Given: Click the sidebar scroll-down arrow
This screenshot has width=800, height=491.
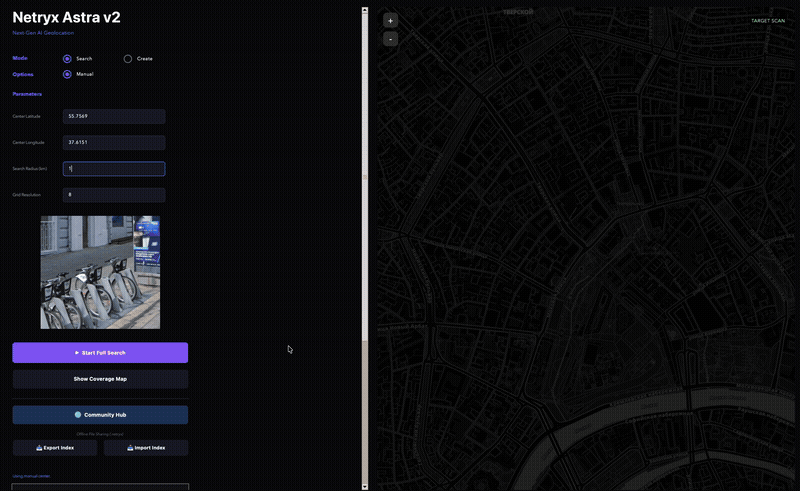Looking at the screenshot, I should coord(364,486).
